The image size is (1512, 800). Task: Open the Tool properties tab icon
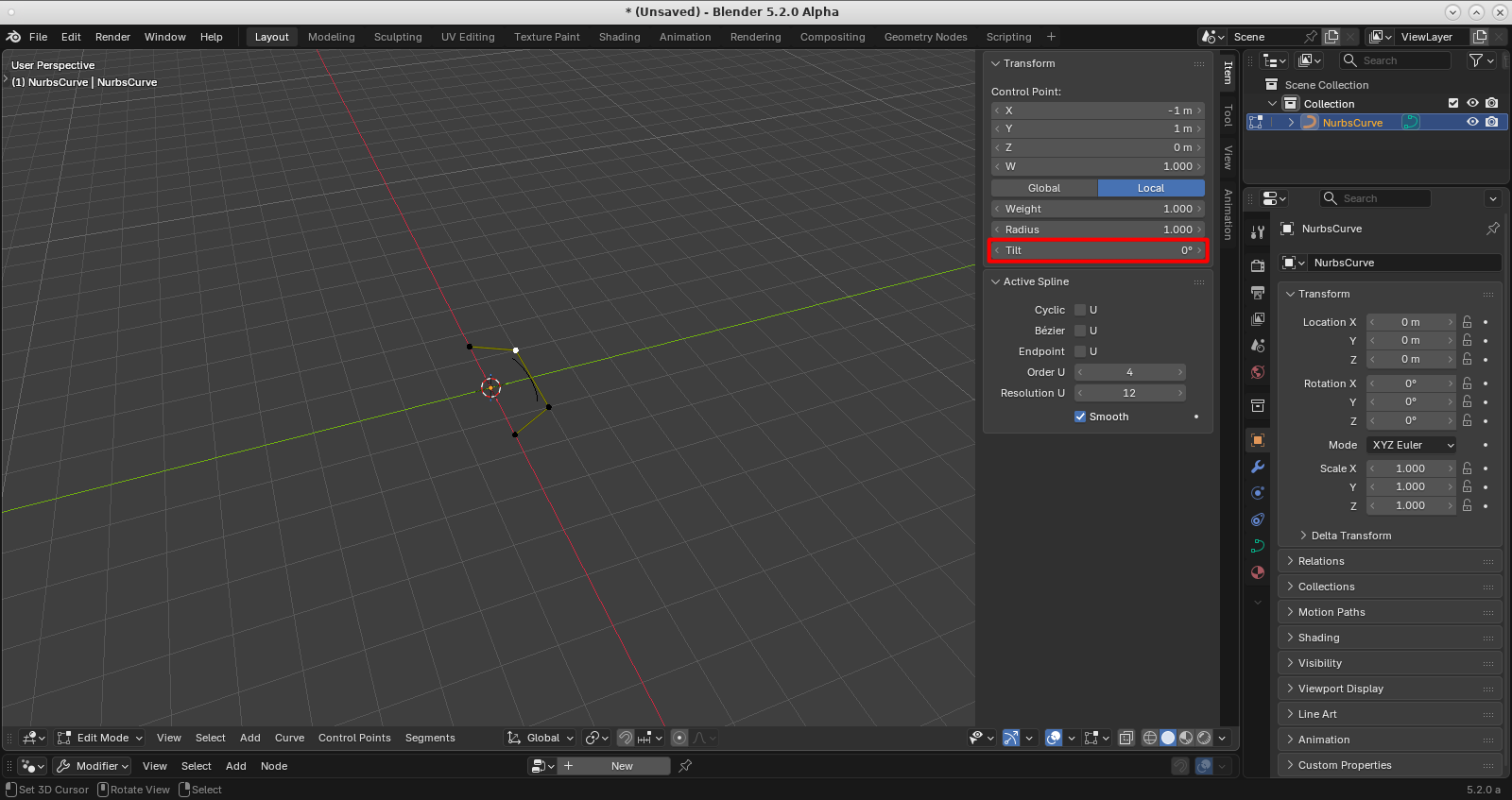coord(1258,232)
